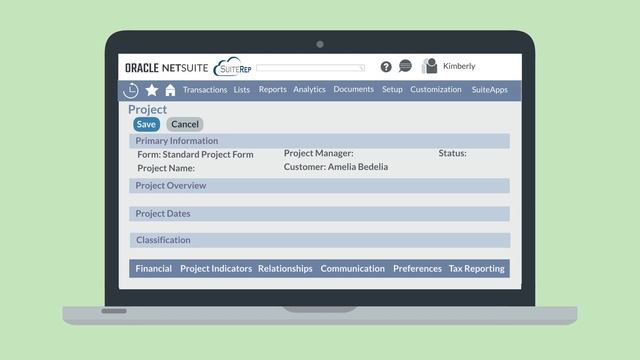Expand the Project Overview section
The width and height of the screenshot is (640, 360).
click(320, 186)
